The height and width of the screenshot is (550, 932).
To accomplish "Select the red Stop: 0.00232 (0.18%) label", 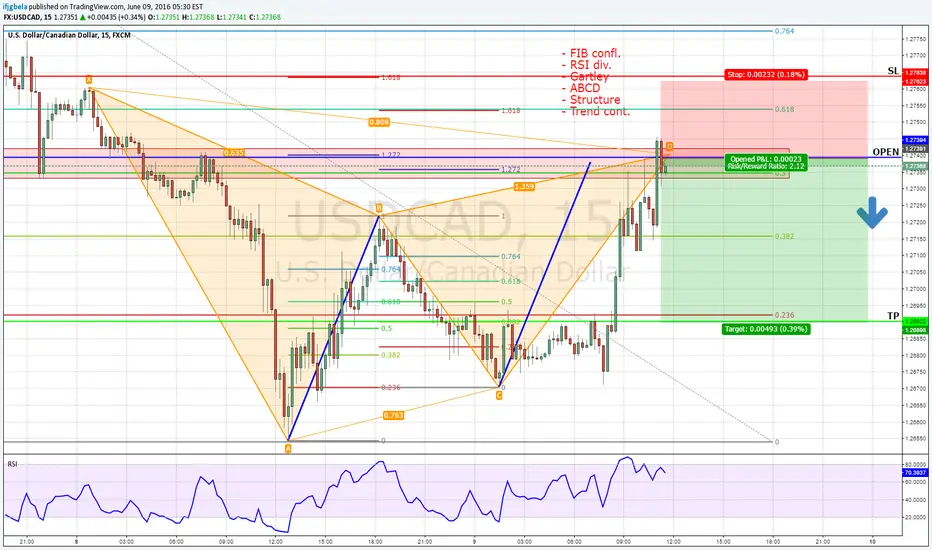I will pos(766,74).
